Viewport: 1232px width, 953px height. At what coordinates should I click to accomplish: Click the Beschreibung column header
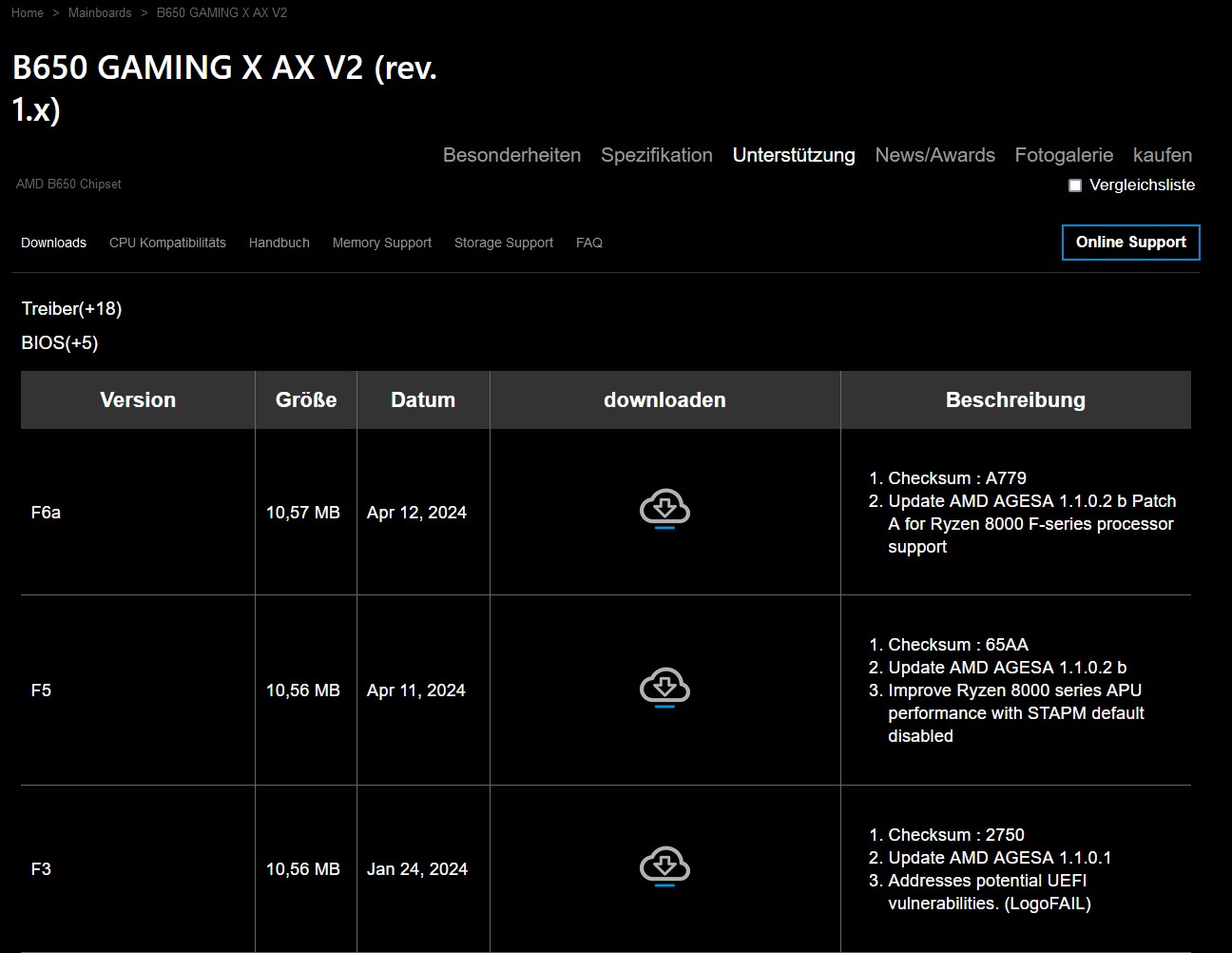coord(1015,399)
